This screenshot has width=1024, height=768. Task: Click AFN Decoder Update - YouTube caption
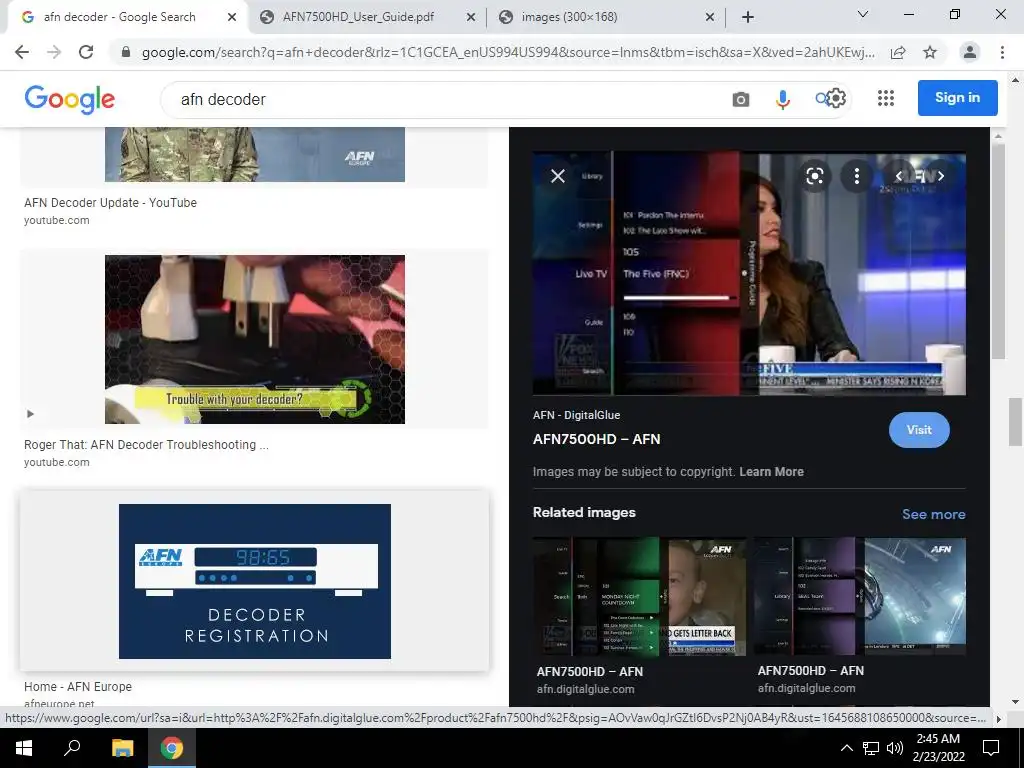pyautogui.click(x=110, y=202)
